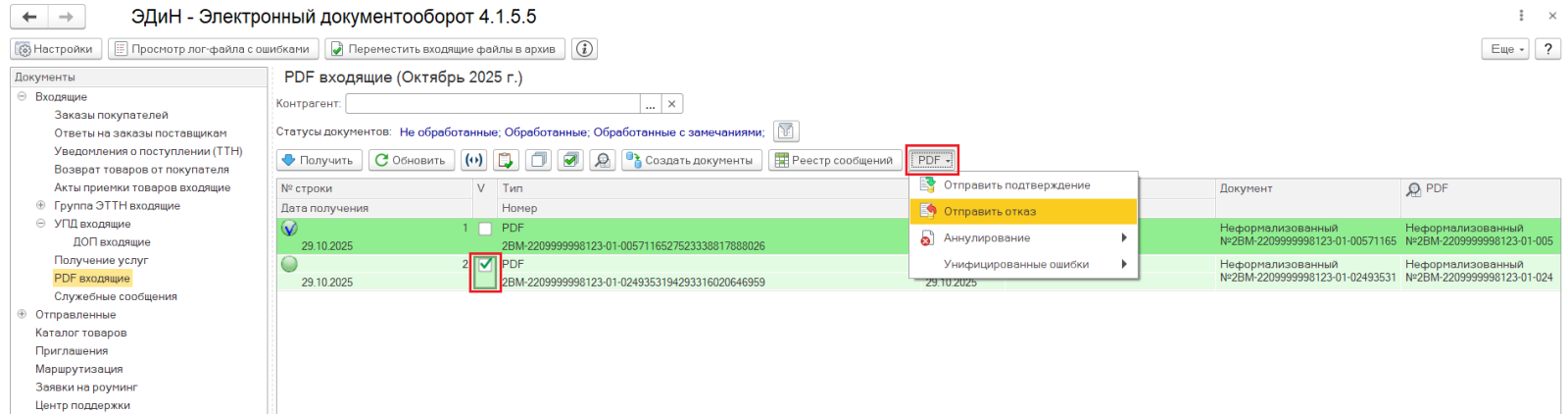Collapse the Входящие tree node

click(22, 96)
